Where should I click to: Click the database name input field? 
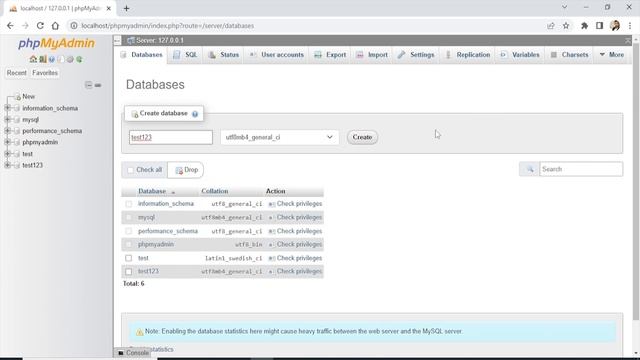click(x=171, y=137)
